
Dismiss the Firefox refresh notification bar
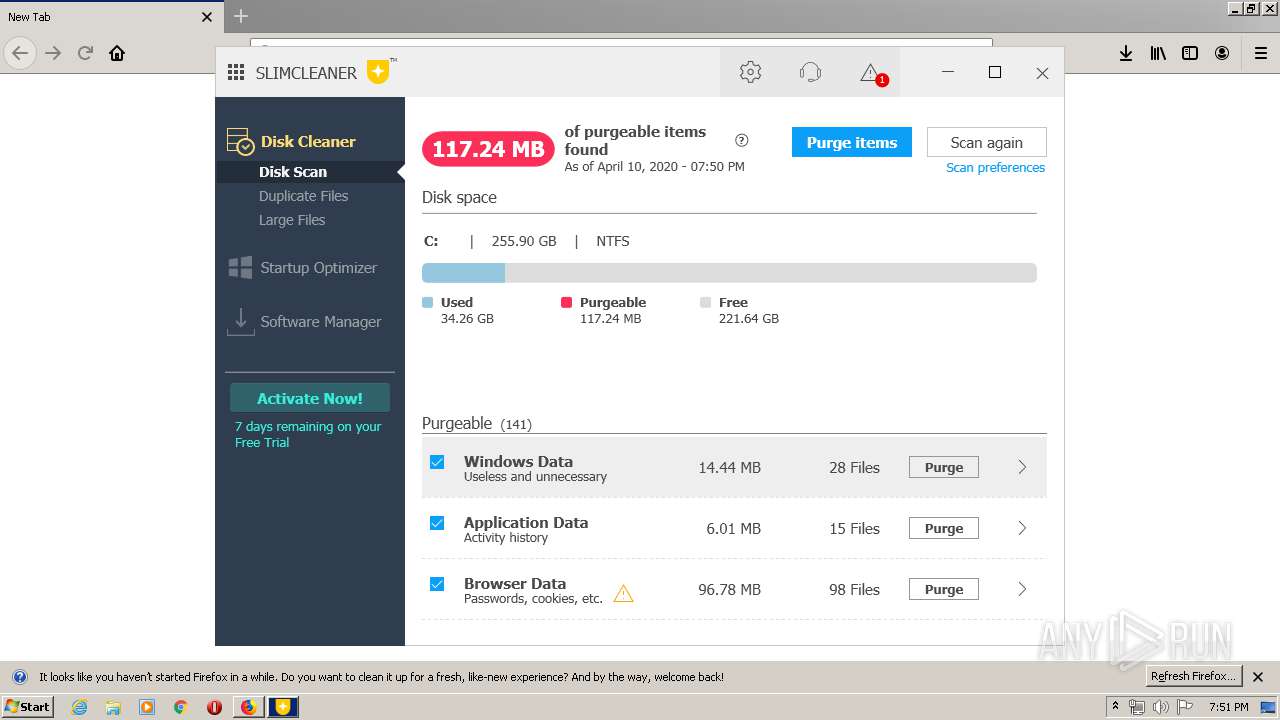point(1258,677)
